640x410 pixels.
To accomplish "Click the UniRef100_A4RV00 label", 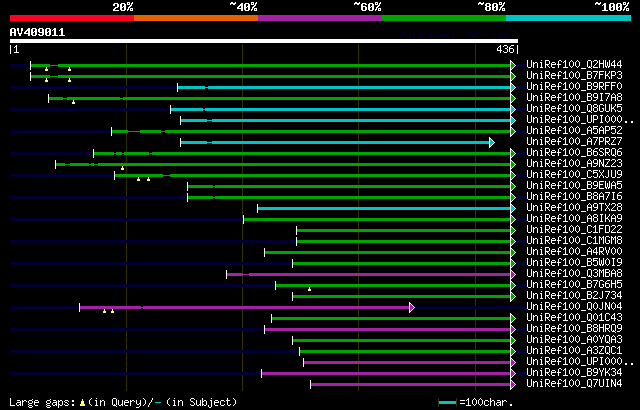I will tap(574, 252).
